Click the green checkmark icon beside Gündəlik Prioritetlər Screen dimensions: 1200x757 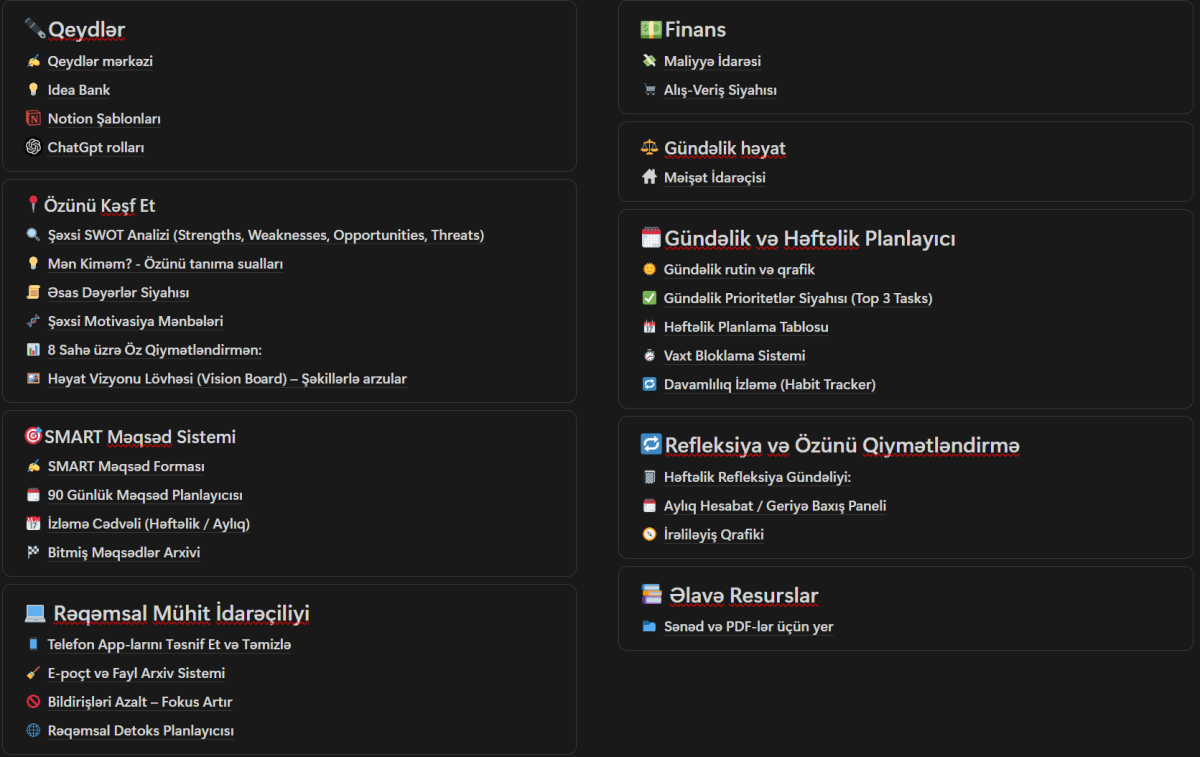[649, 298]
